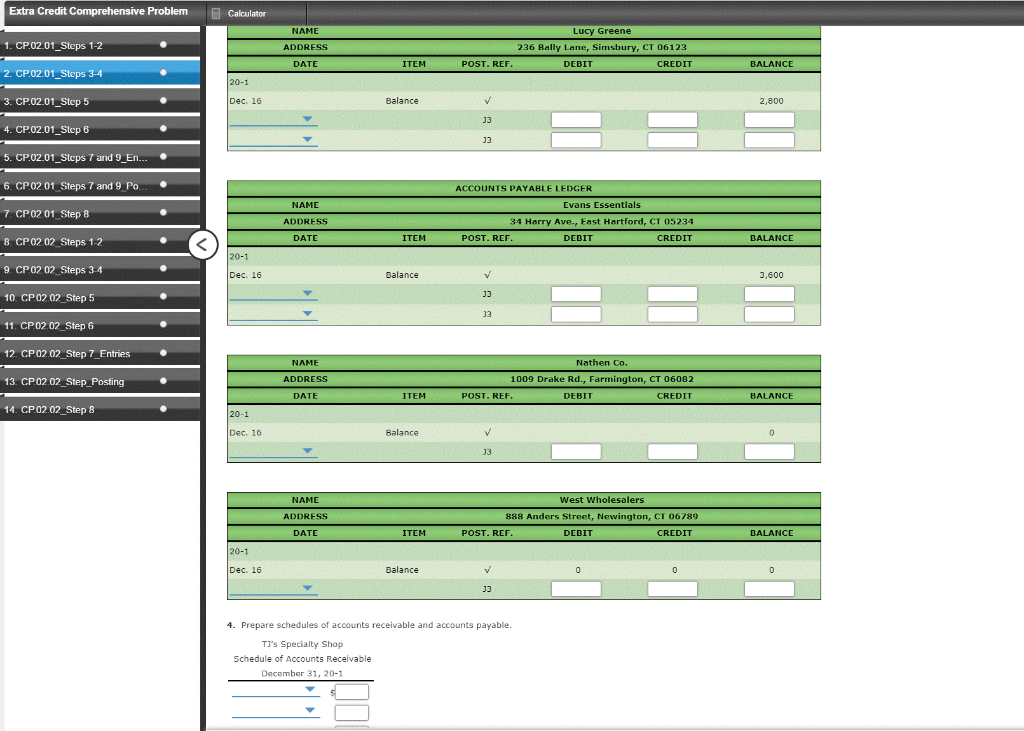This screenshot has height=731, width=1024.
Task: Click West Wholesalers J3 debit field
Action: [x=576, y=589]
